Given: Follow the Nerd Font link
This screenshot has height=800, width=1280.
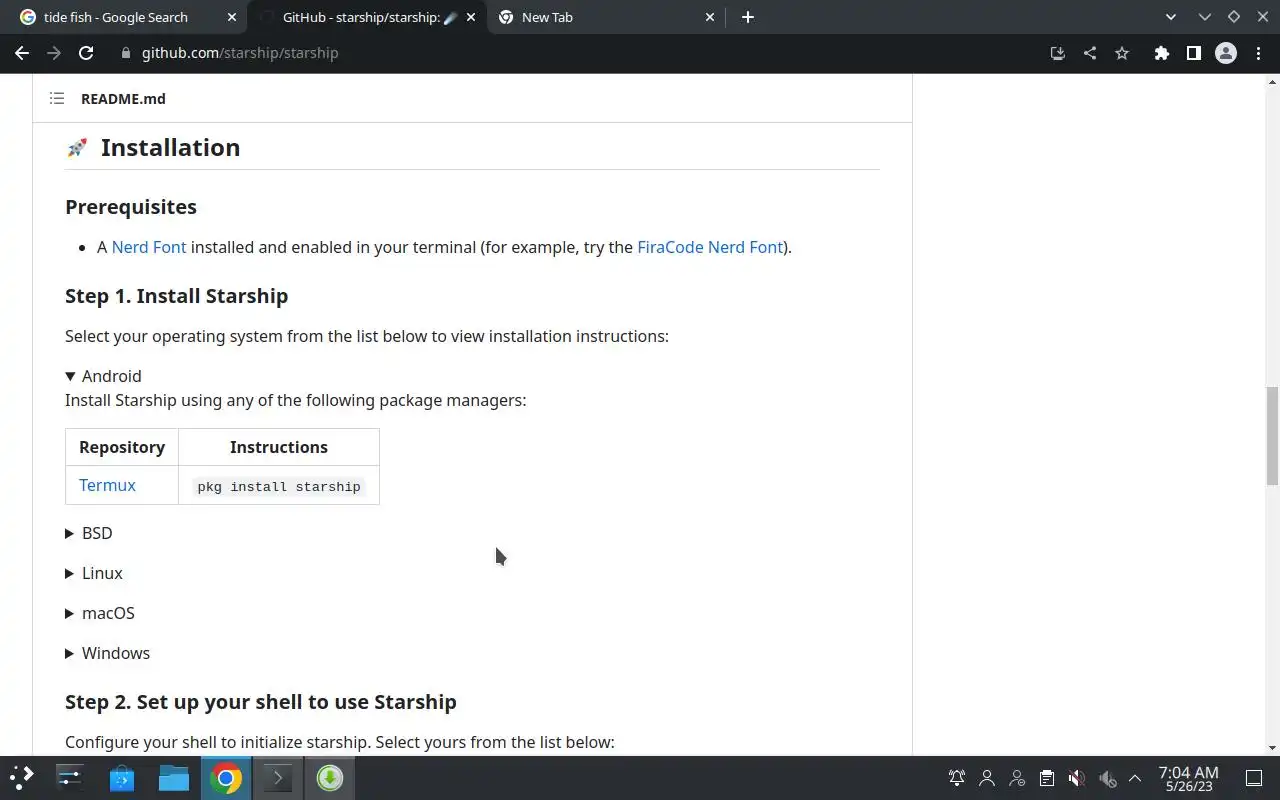Looking at the screenshot, I should click(149, 247).
